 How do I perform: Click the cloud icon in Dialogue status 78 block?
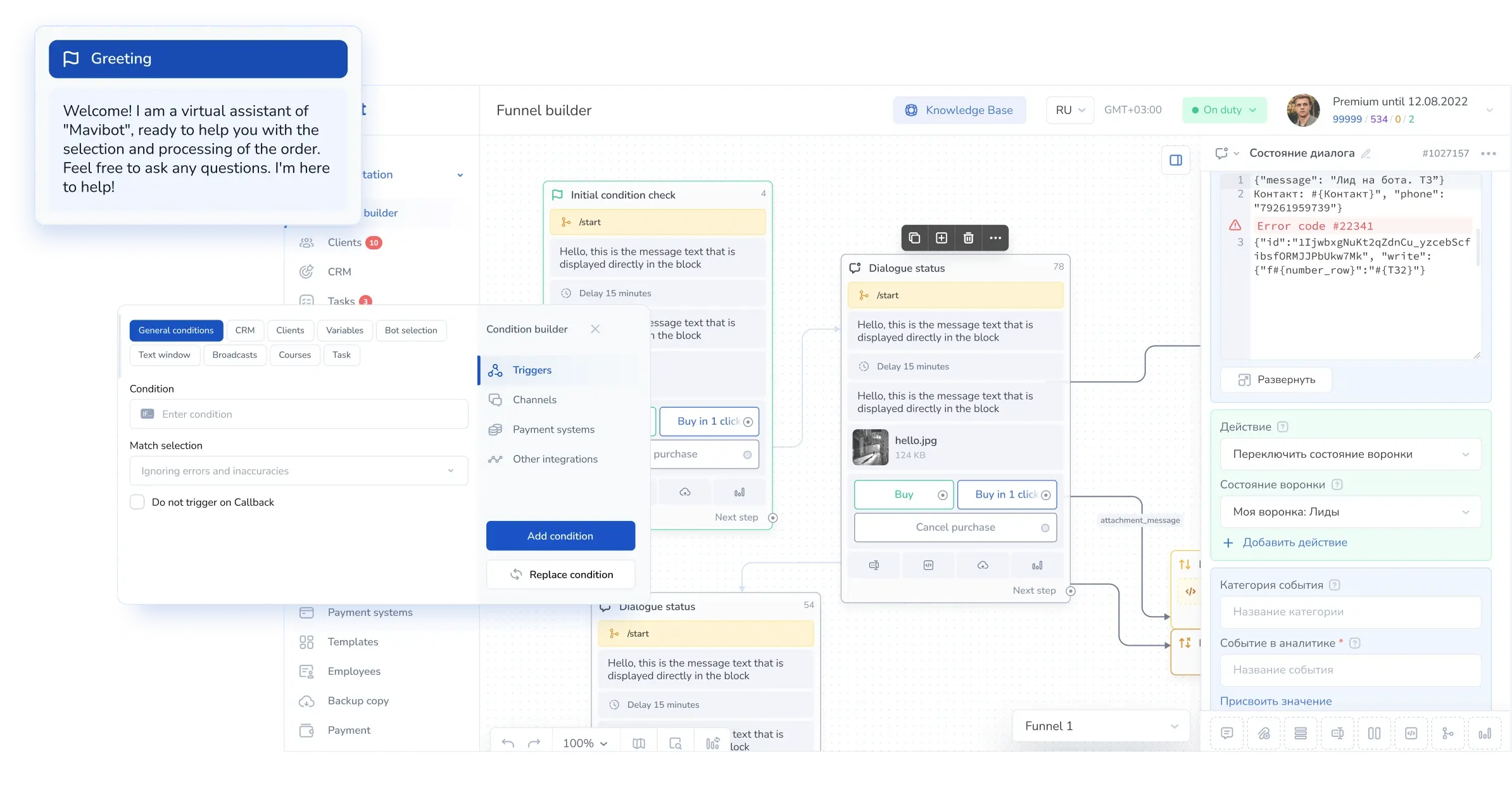(x=983, y=565)
